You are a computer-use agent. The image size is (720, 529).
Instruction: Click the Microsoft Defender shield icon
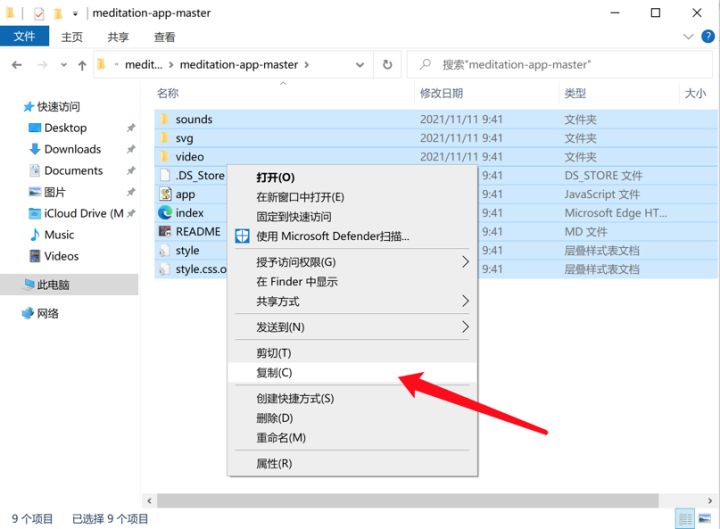pyautogui.click(x=241, y=237)
